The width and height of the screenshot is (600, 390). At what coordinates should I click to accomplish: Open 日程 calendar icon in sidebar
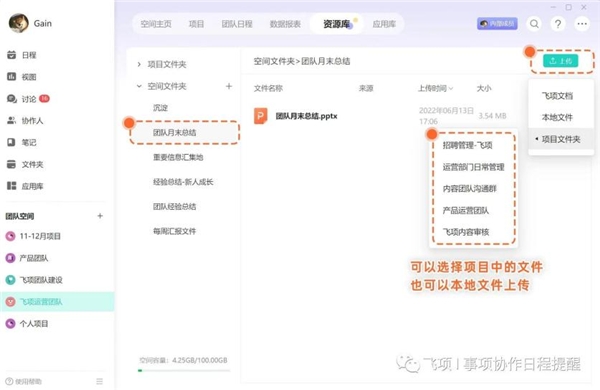tap(11, 55)
